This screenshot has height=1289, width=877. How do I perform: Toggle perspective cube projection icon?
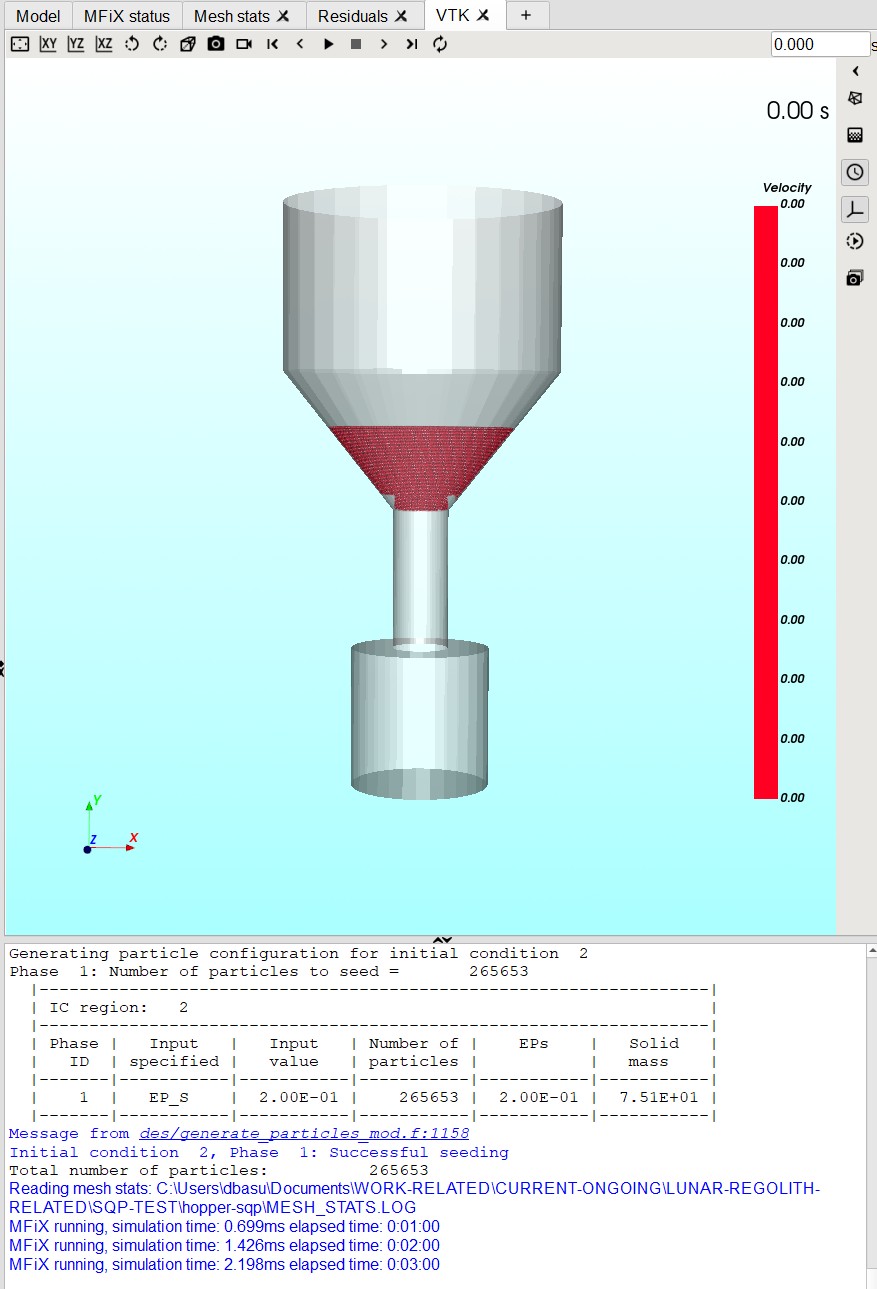(188, 44)
